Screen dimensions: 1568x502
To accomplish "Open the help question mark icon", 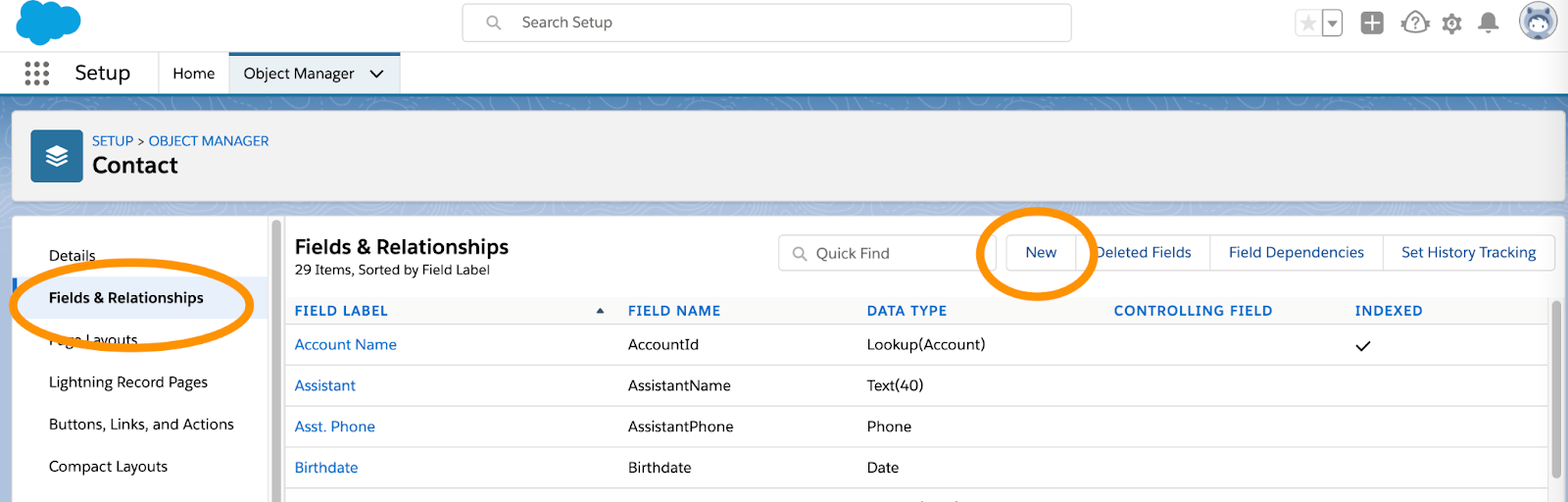I will (1414, 24).
